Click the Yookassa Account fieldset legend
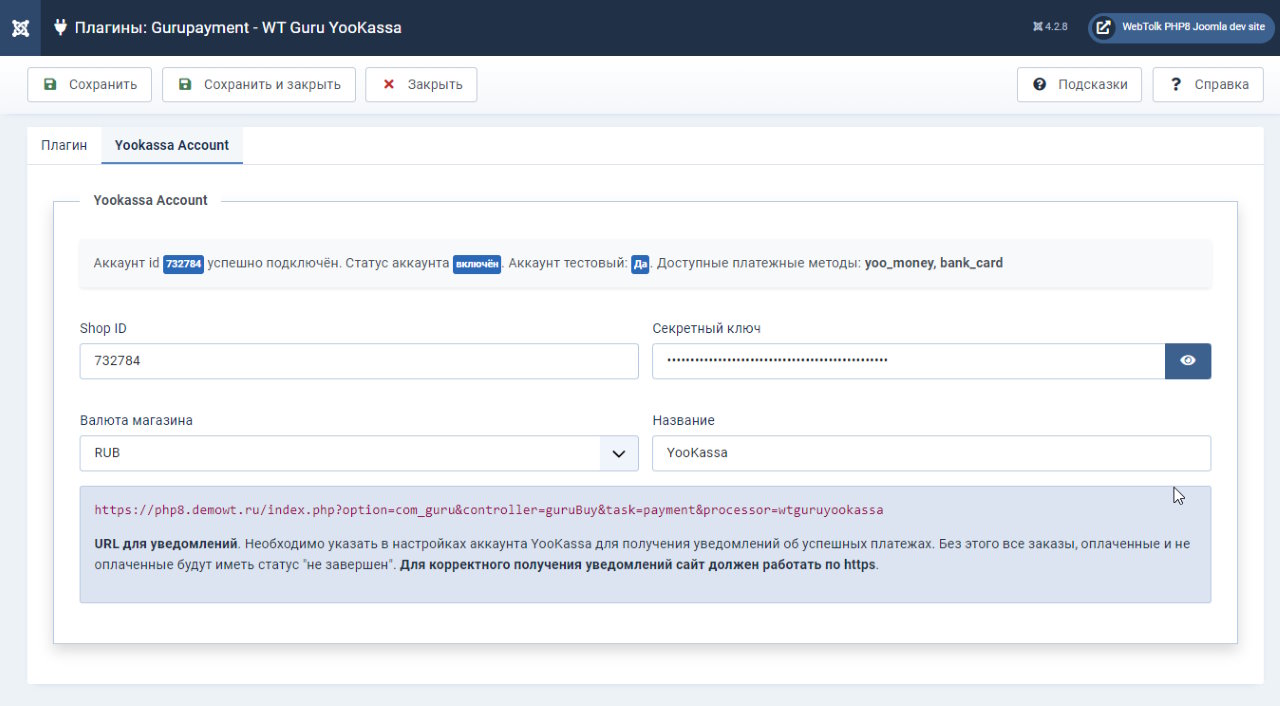This screenshot has width=1280, height=706. (x=151, y=200)
